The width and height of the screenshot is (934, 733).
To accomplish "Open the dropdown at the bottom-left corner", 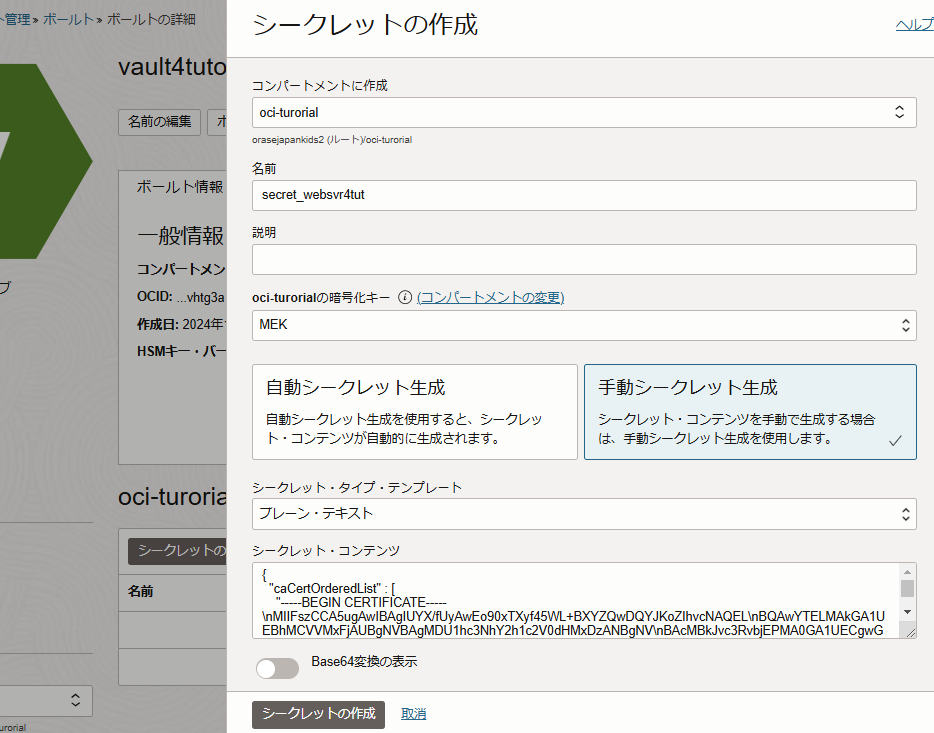I will tap(46, 701).
